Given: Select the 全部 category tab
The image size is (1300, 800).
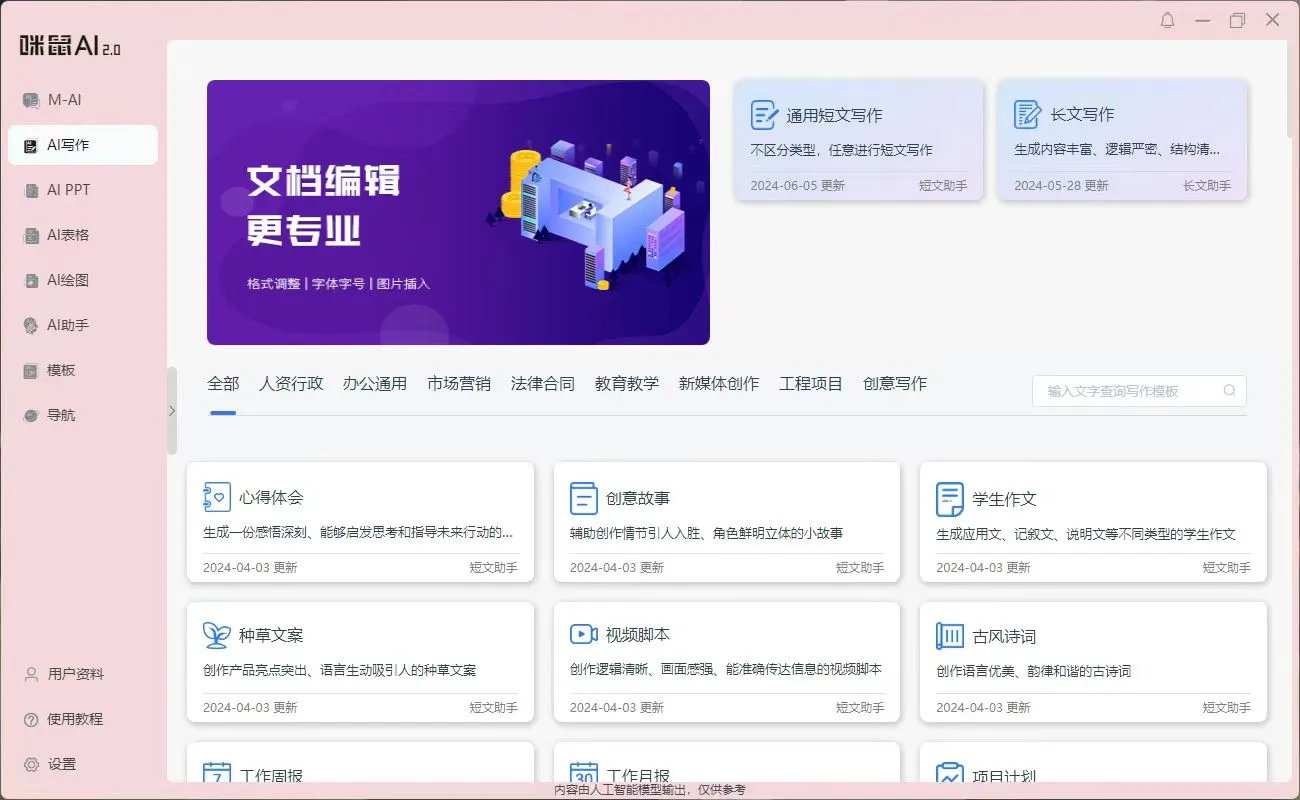Looking at the screenshot, I should (x=223, y=384).
